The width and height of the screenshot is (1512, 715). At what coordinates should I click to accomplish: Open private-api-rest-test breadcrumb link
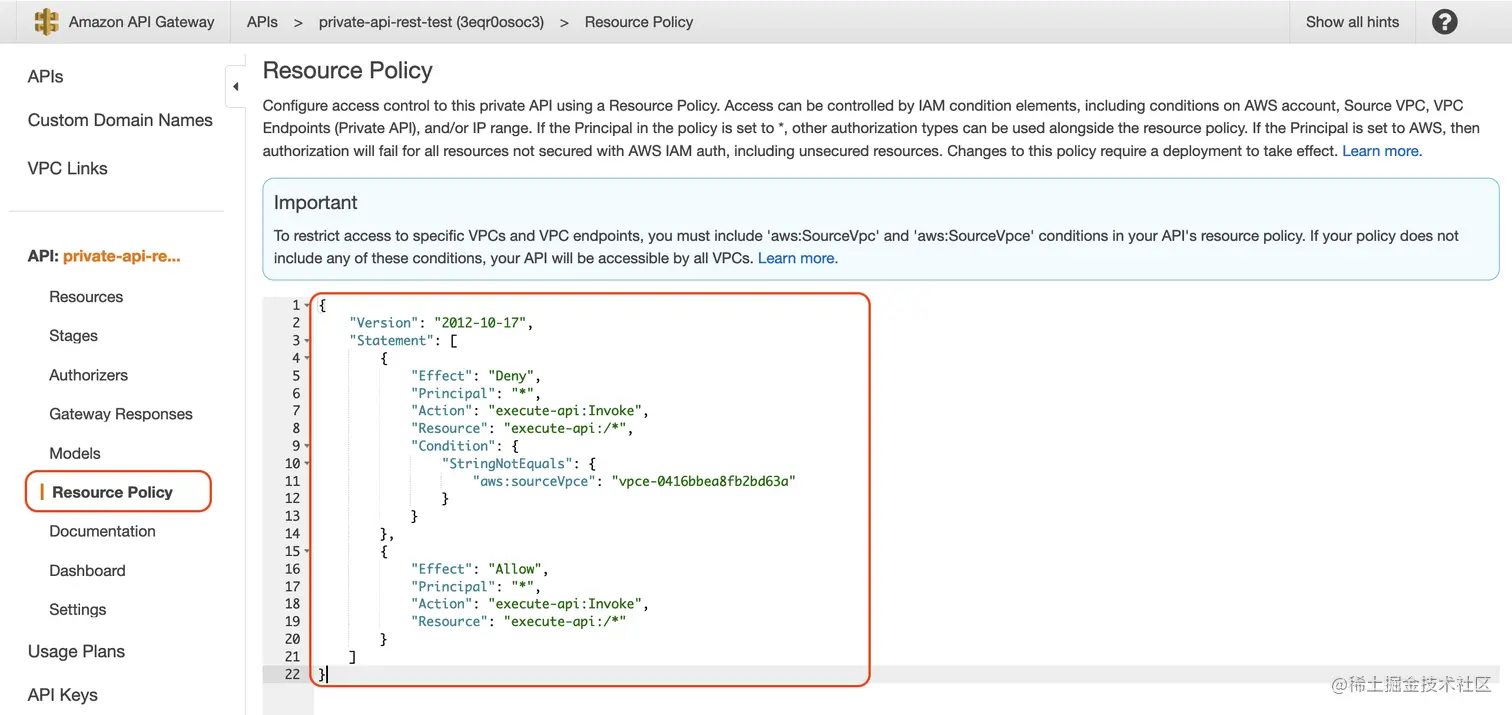tap(431, 22)
